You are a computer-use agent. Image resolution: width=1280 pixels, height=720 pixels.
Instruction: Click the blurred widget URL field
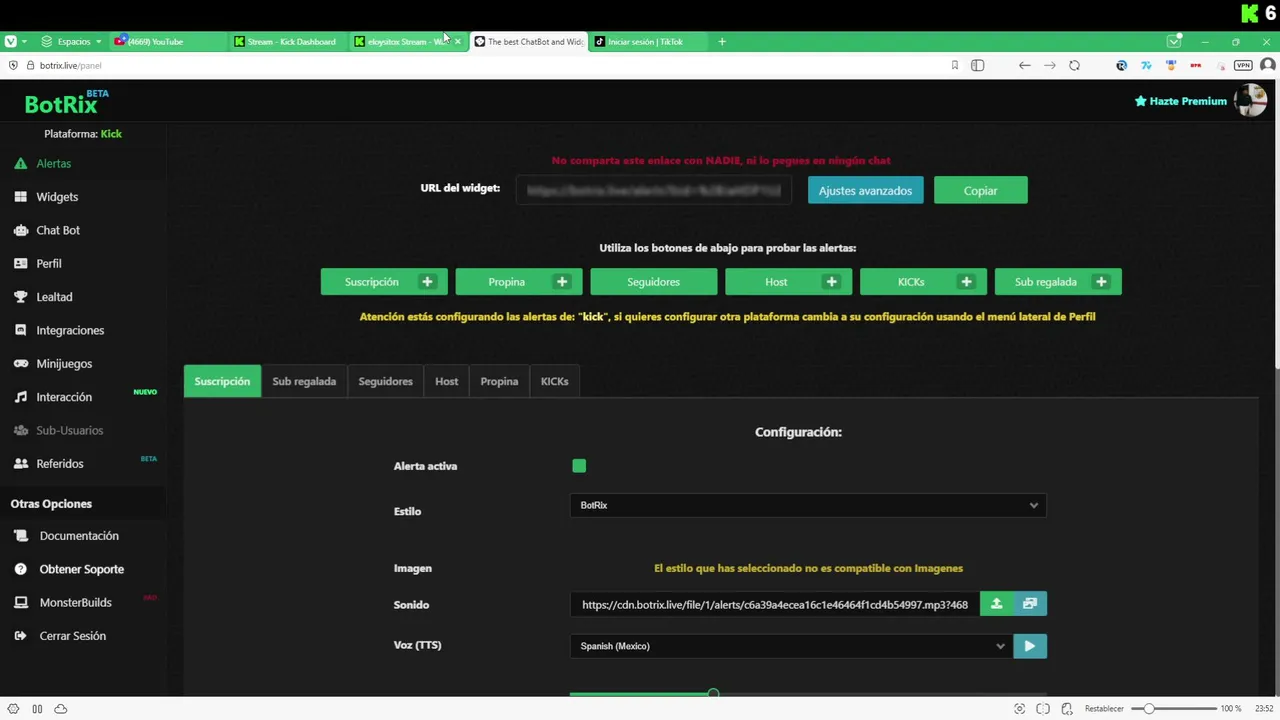click(653, 190)
